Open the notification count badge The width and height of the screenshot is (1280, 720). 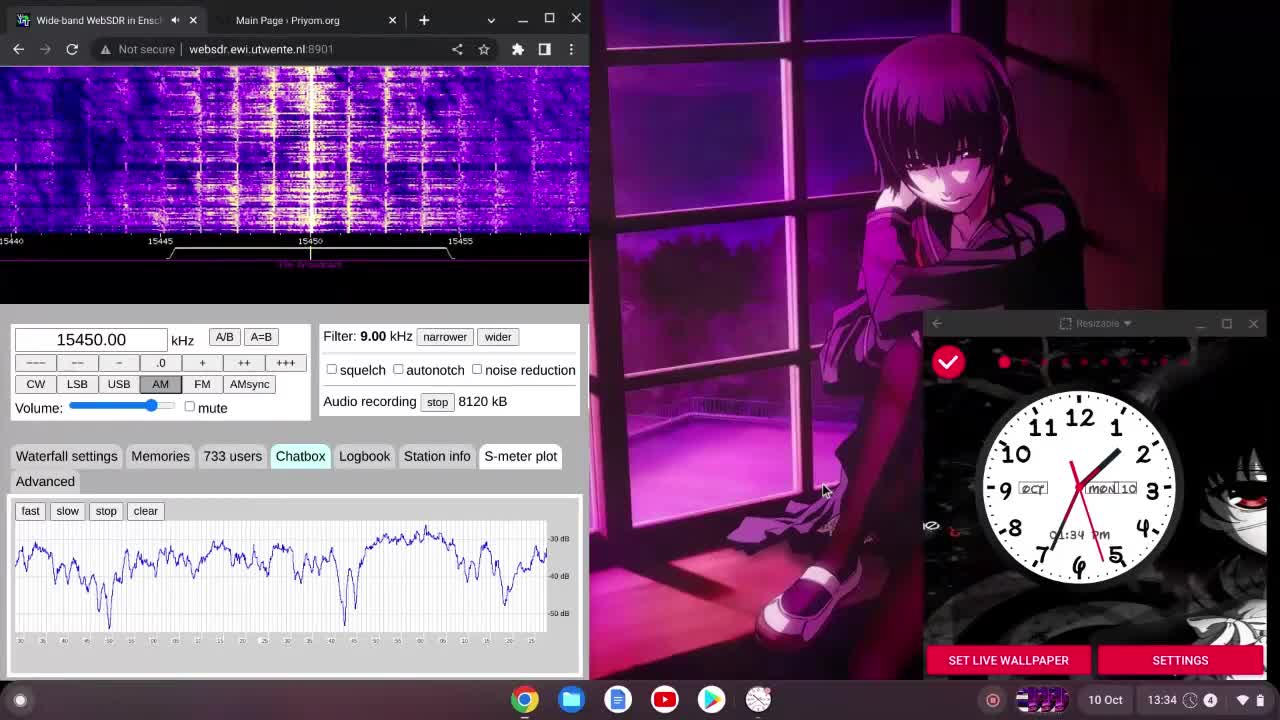click(x=1210, y=700)
